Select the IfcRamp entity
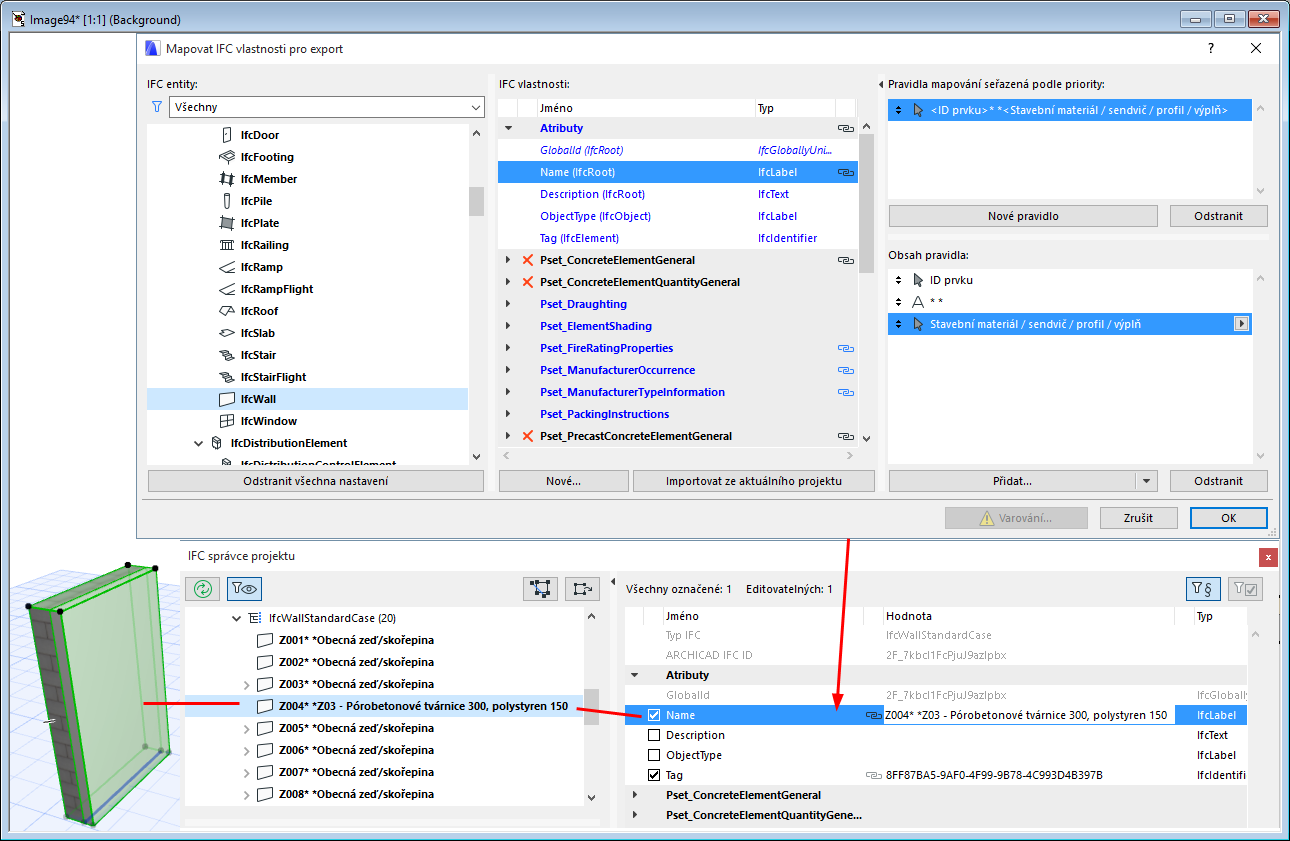The image size is (1290, 841). (307, 267)
